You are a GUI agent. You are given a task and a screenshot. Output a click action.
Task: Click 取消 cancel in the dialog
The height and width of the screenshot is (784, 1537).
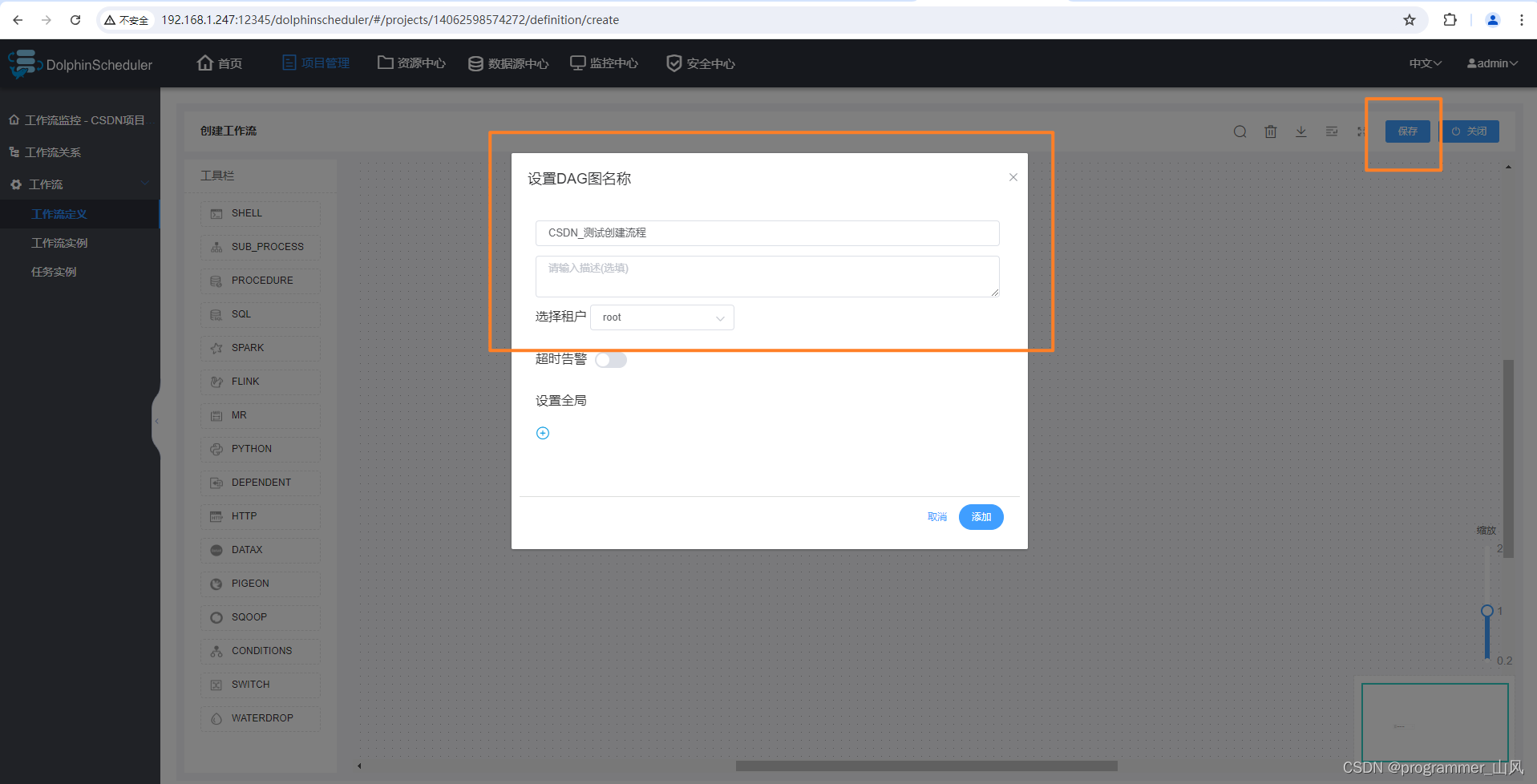[937, 517]
